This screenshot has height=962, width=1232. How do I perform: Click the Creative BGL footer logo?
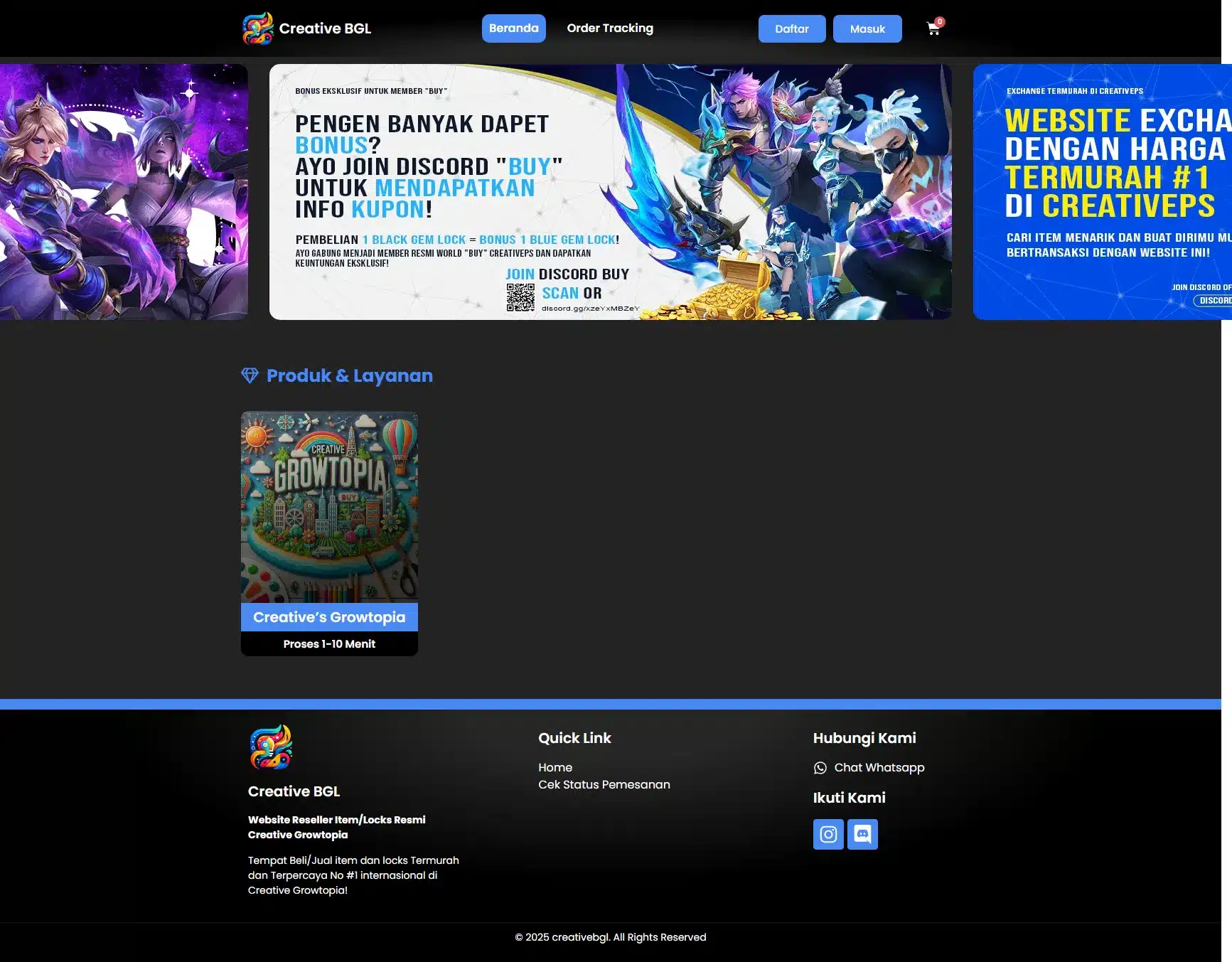[271, 747]
